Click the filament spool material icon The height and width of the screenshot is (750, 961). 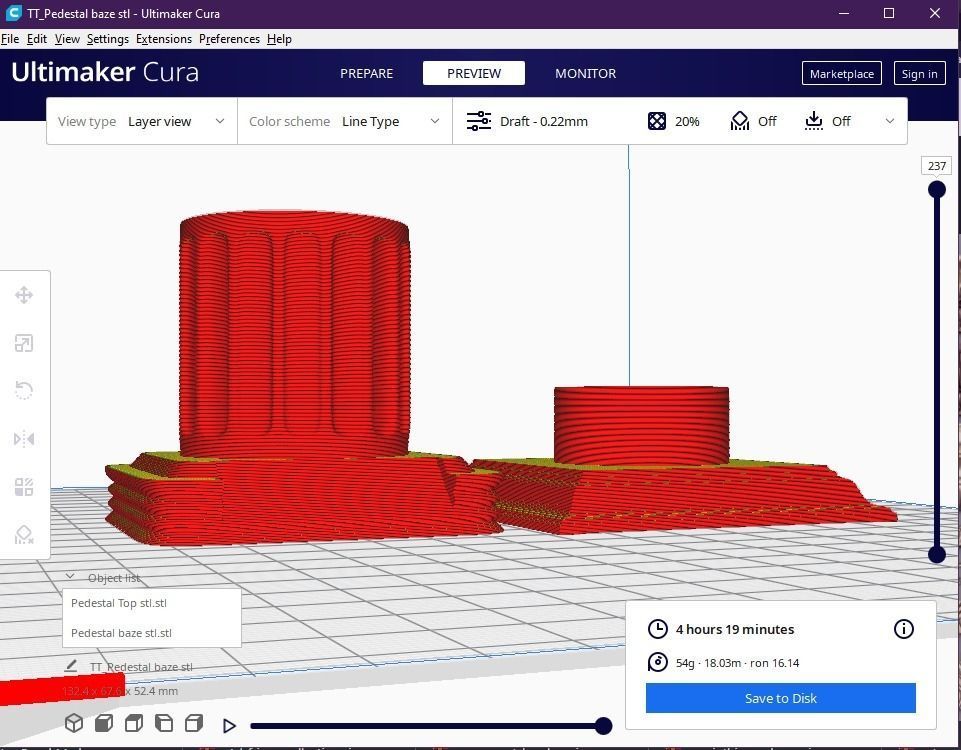click(658, 662)
